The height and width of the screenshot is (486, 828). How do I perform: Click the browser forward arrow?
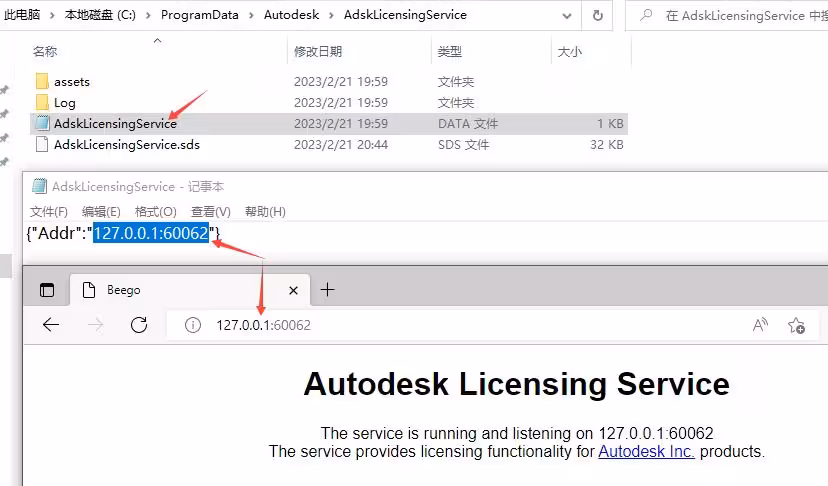pos(96,324)
